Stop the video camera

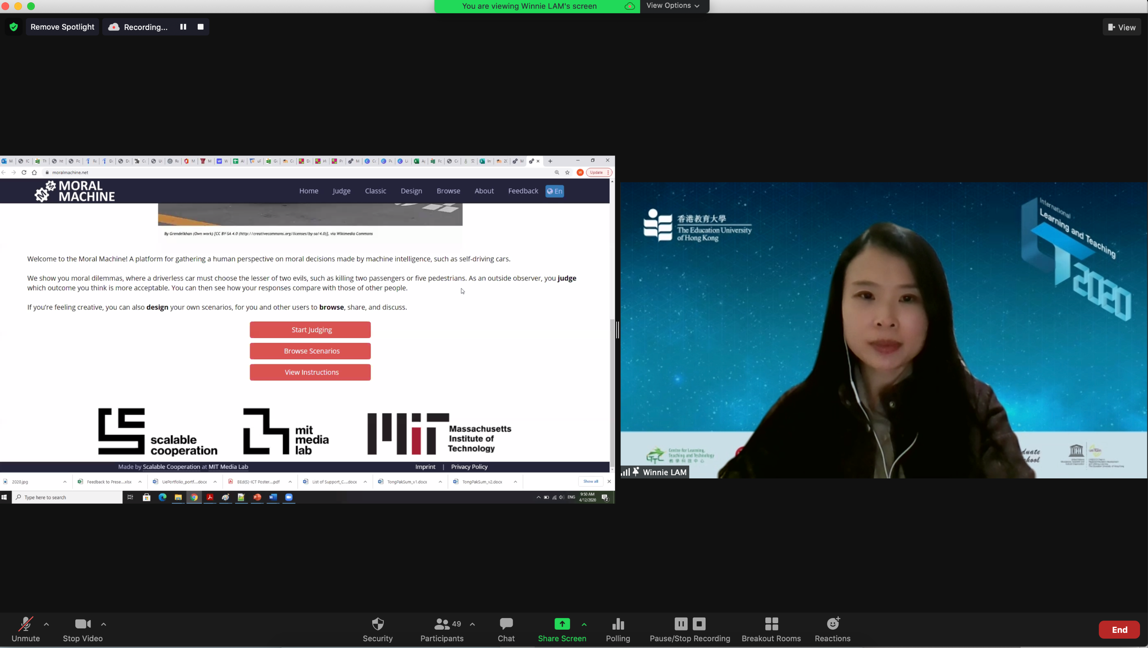point(83,629)
